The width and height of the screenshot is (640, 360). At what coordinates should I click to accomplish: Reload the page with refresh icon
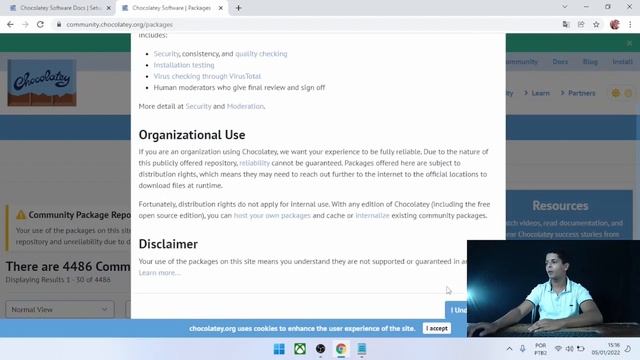tap(40, 24)
